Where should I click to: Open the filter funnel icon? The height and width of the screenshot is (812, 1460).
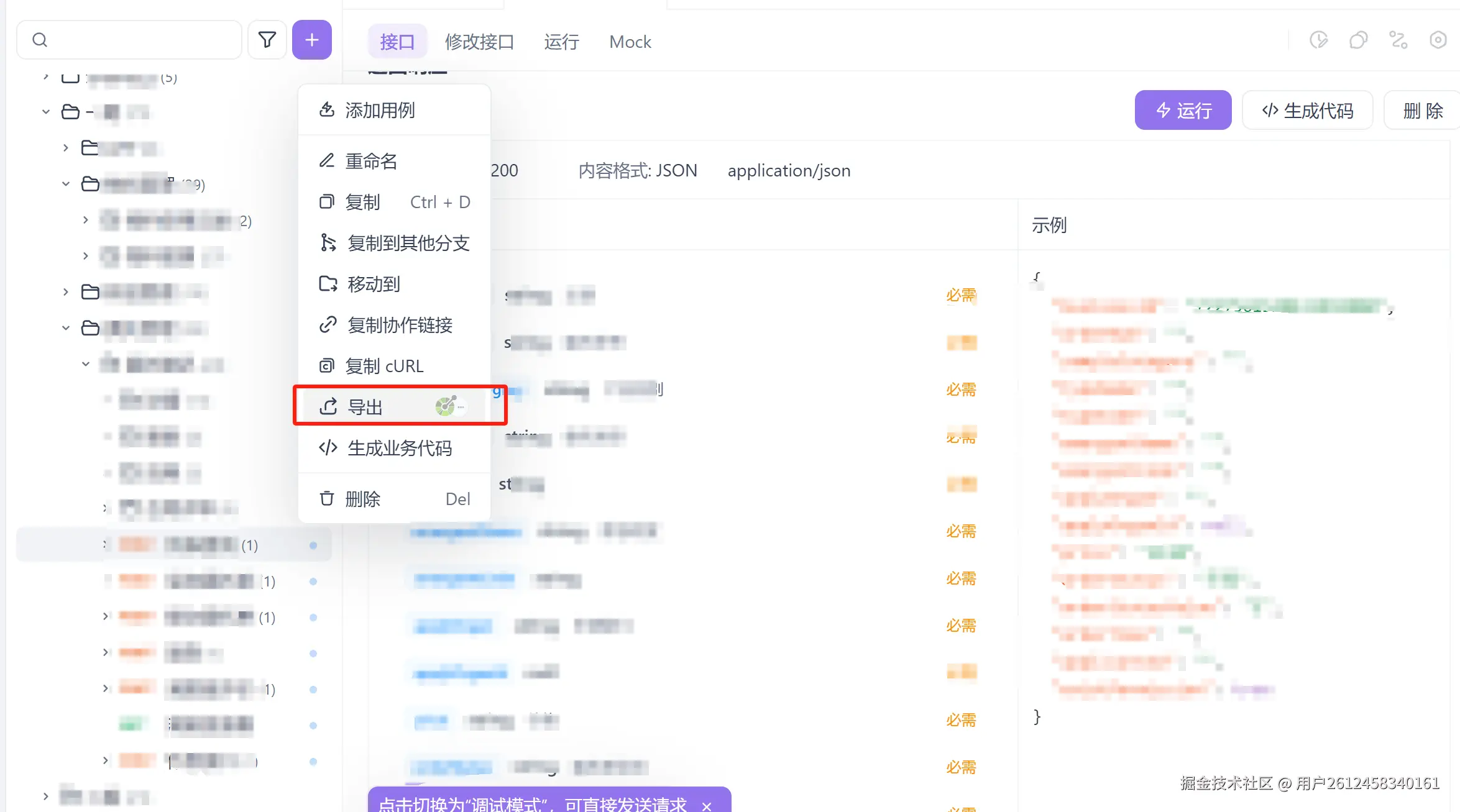[x=267, y=40]
